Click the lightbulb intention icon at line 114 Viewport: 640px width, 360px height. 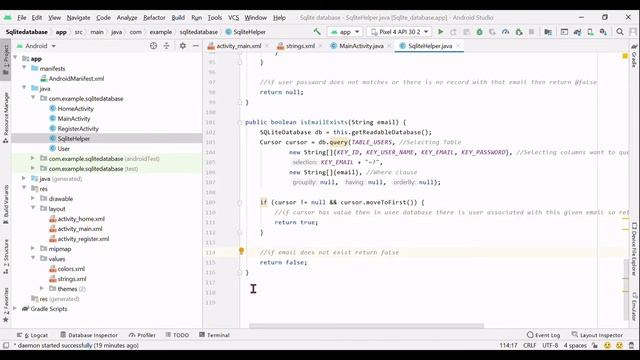point(241,251)
